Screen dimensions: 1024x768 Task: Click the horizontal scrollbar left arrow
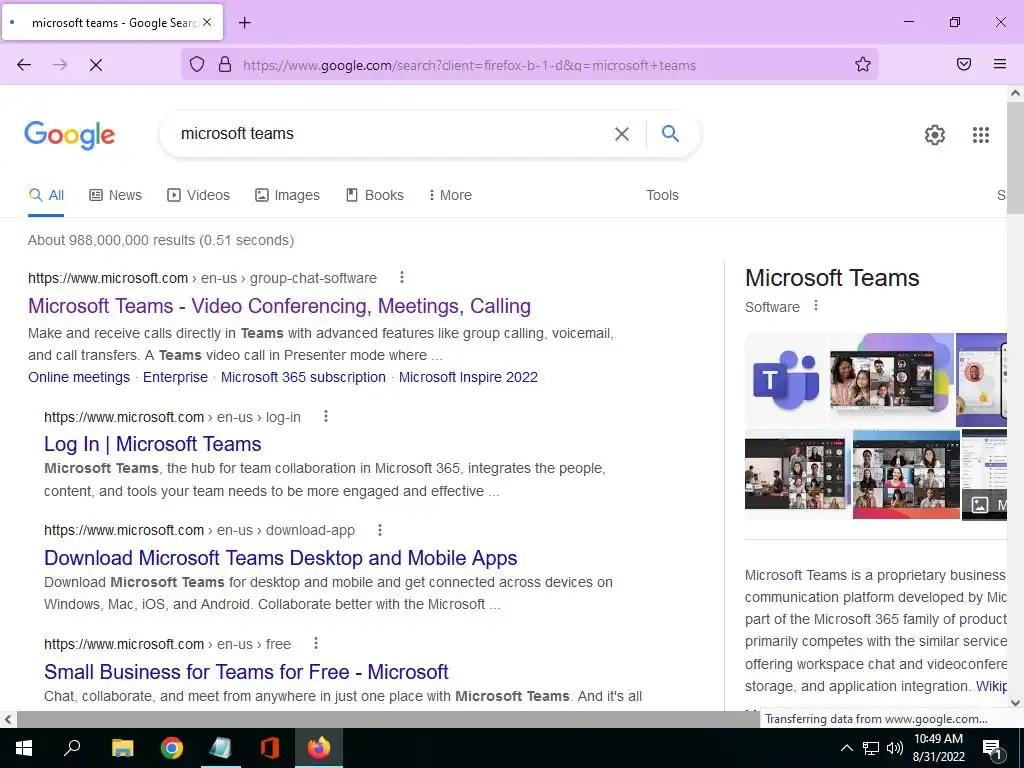7,720
